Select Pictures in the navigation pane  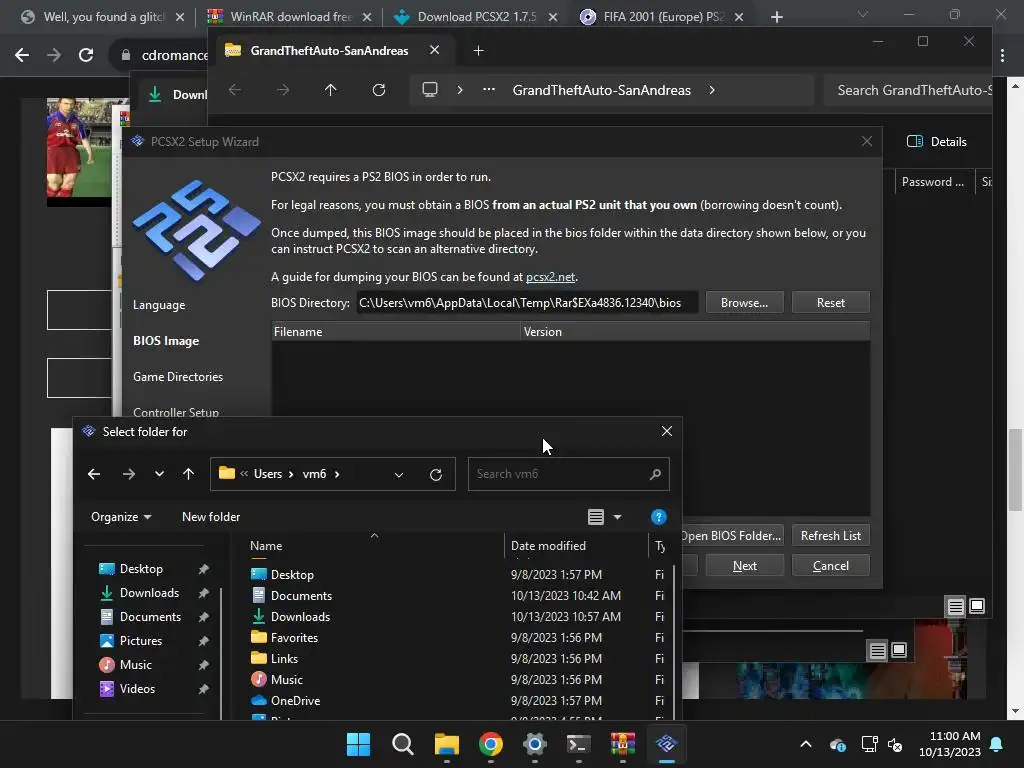click(140, 641)
